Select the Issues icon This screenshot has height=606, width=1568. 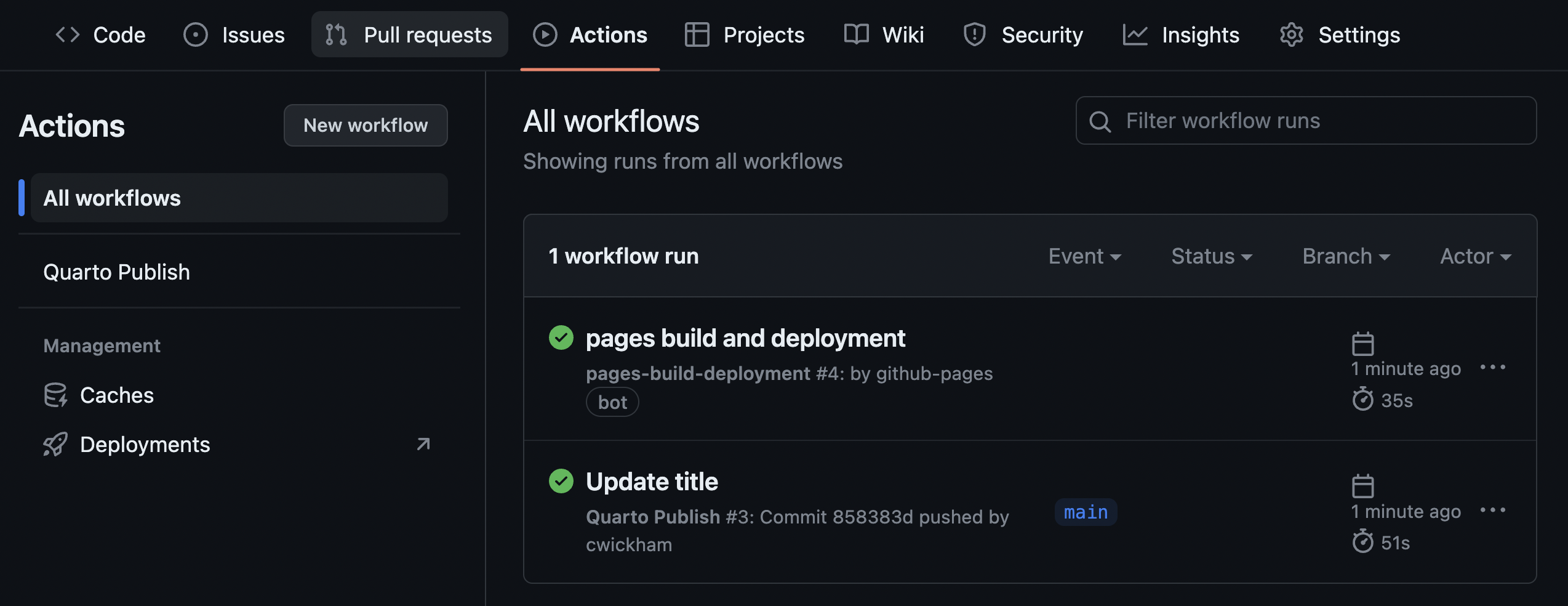tap(196, 34)
